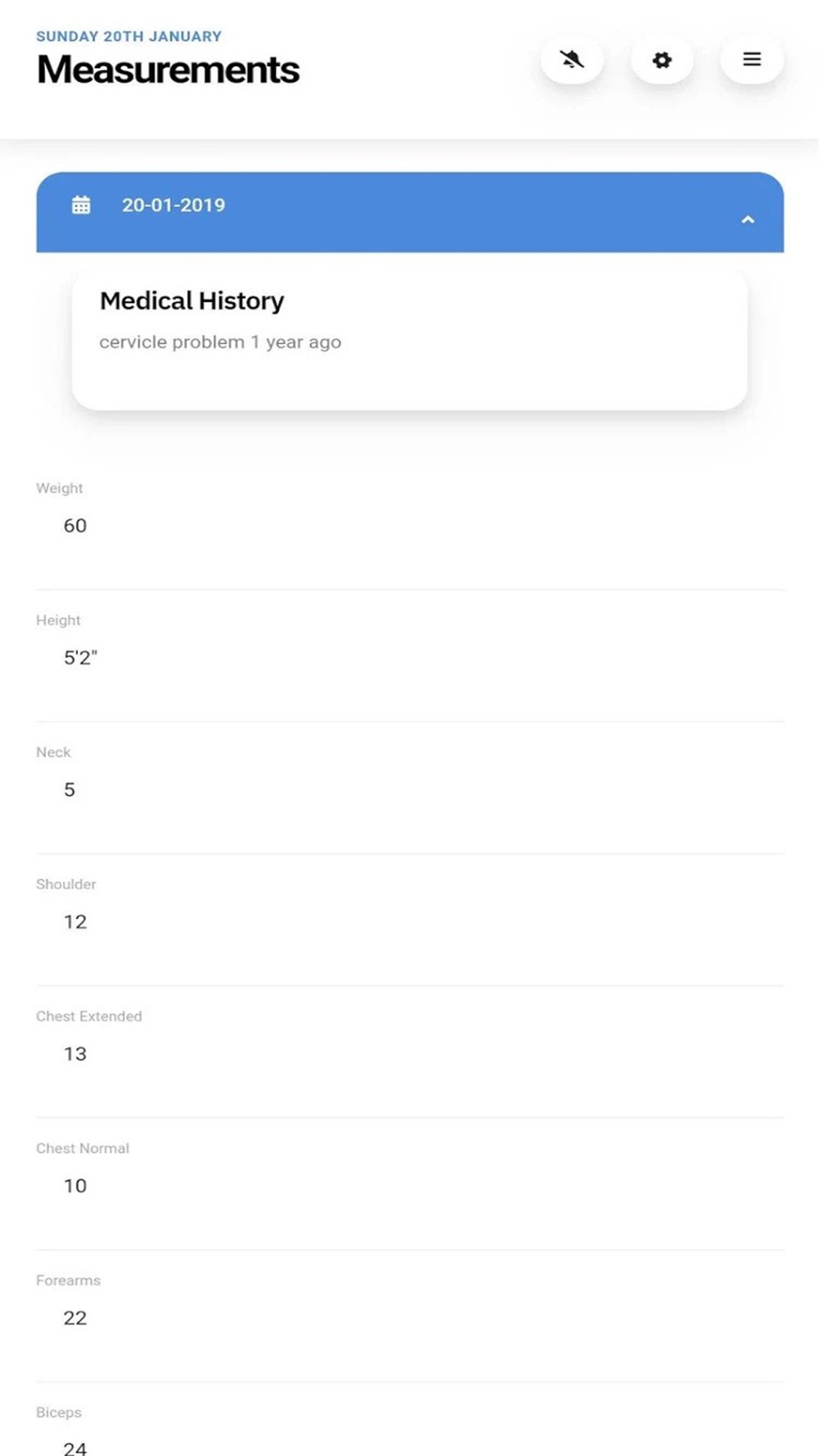Click the Medical History card
Viewport: 819px width, 1456px height.
(409, 340)
